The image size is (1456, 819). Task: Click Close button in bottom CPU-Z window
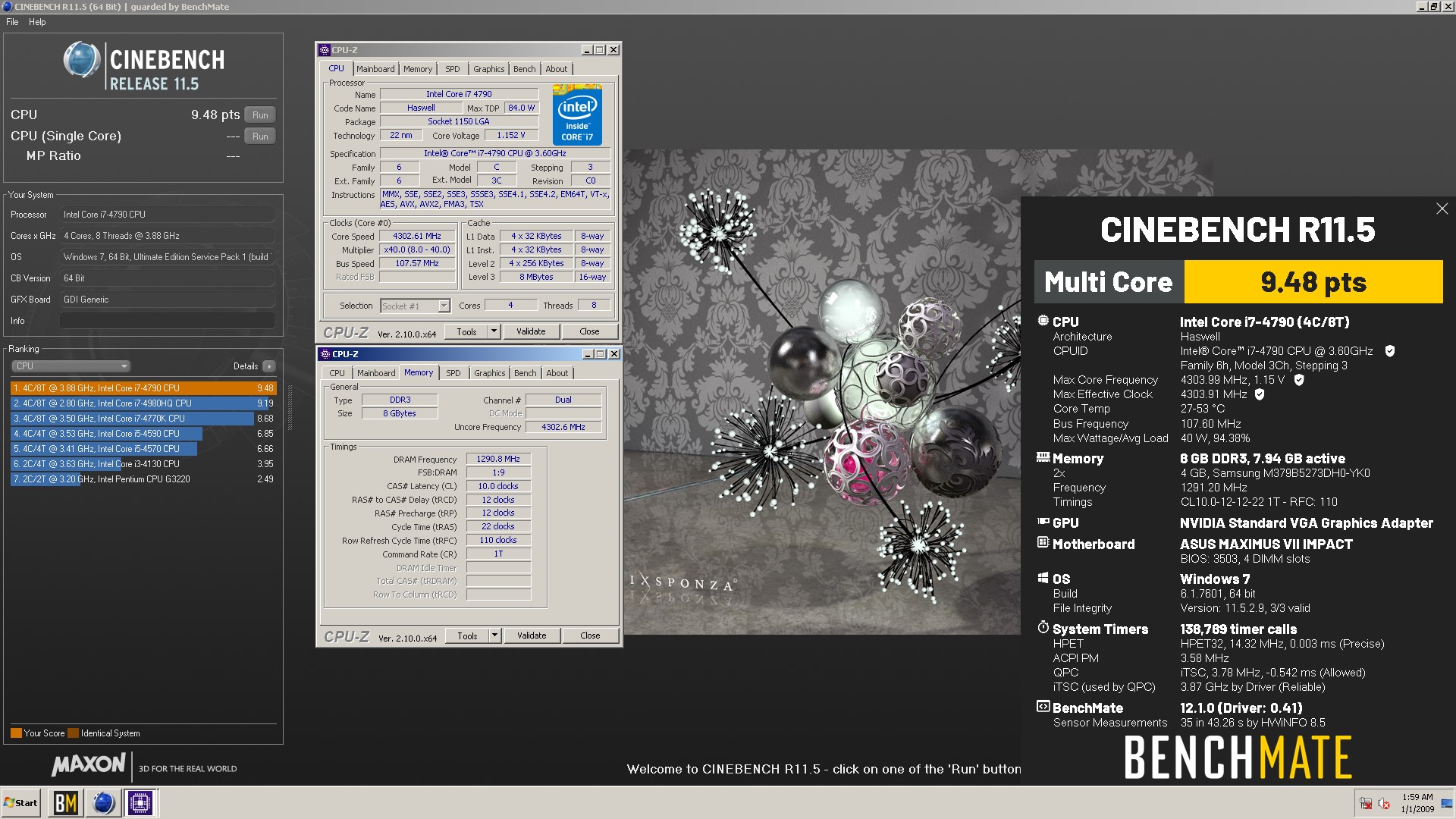click(590, 635)
